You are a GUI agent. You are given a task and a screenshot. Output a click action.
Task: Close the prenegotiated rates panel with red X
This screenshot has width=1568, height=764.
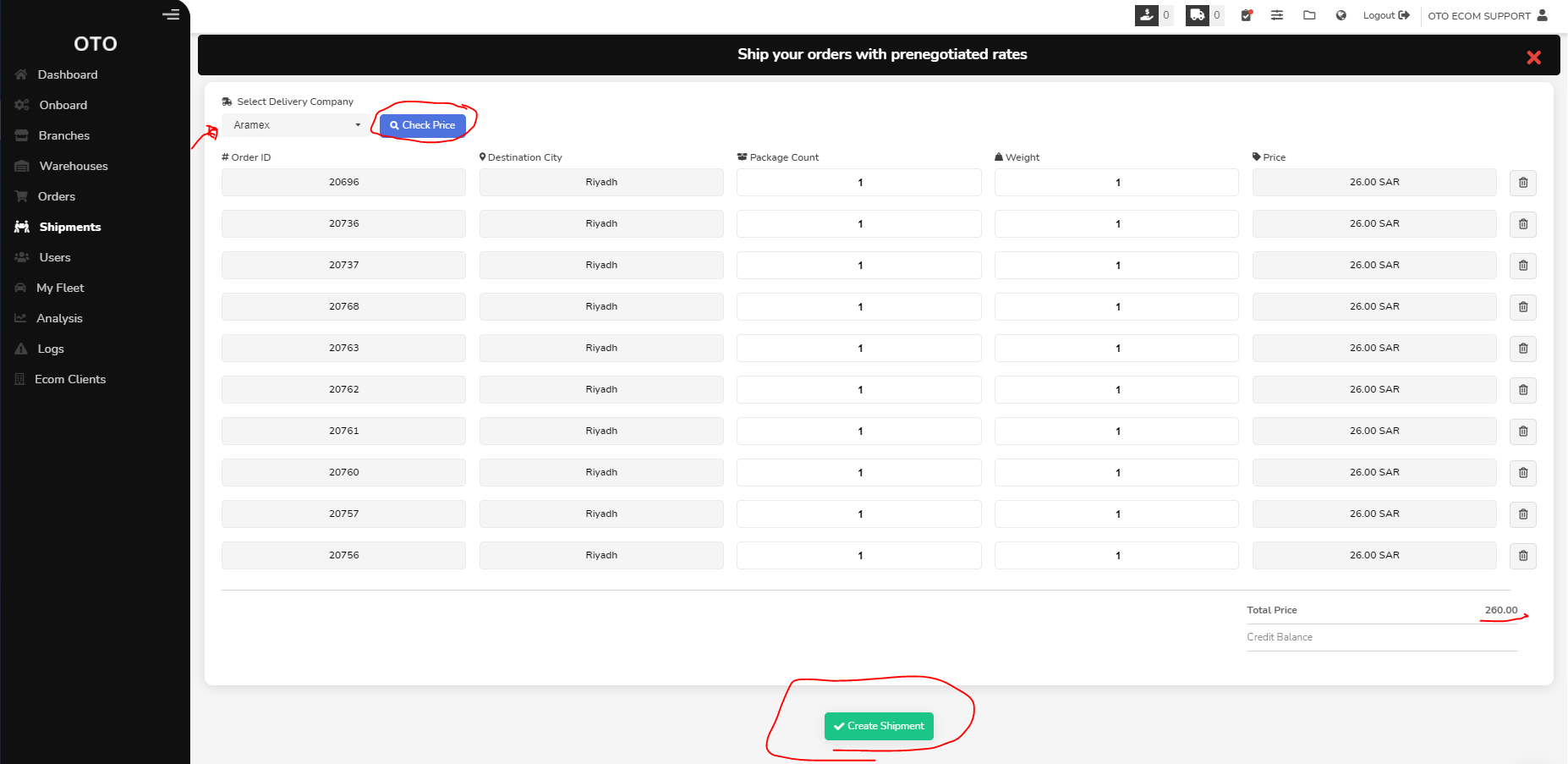(1533, 58)
